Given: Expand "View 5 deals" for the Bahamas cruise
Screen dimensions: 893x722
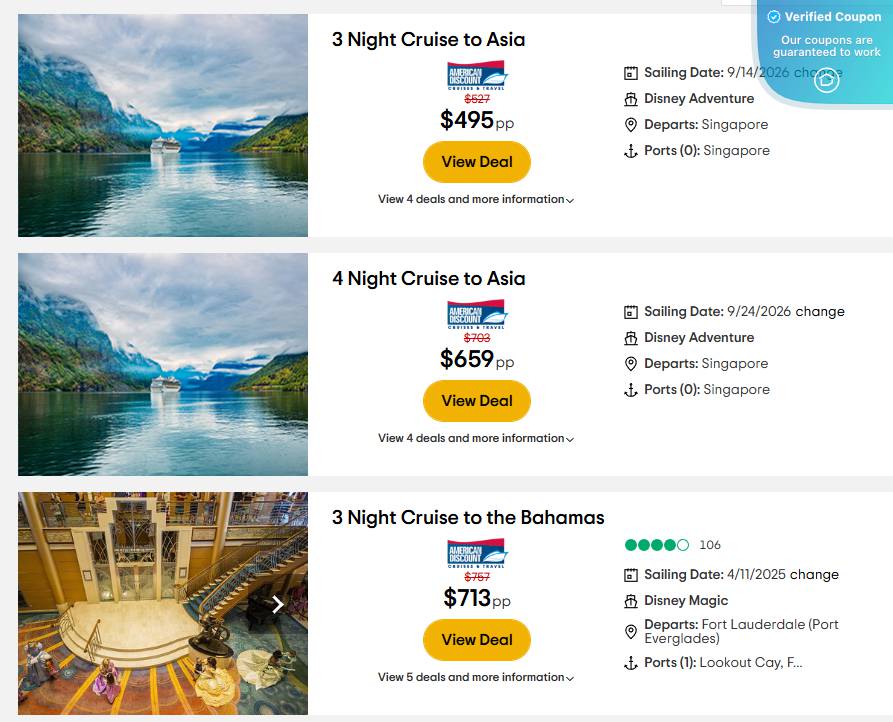Looking at the screenshot, I should [x=477, y=677].
